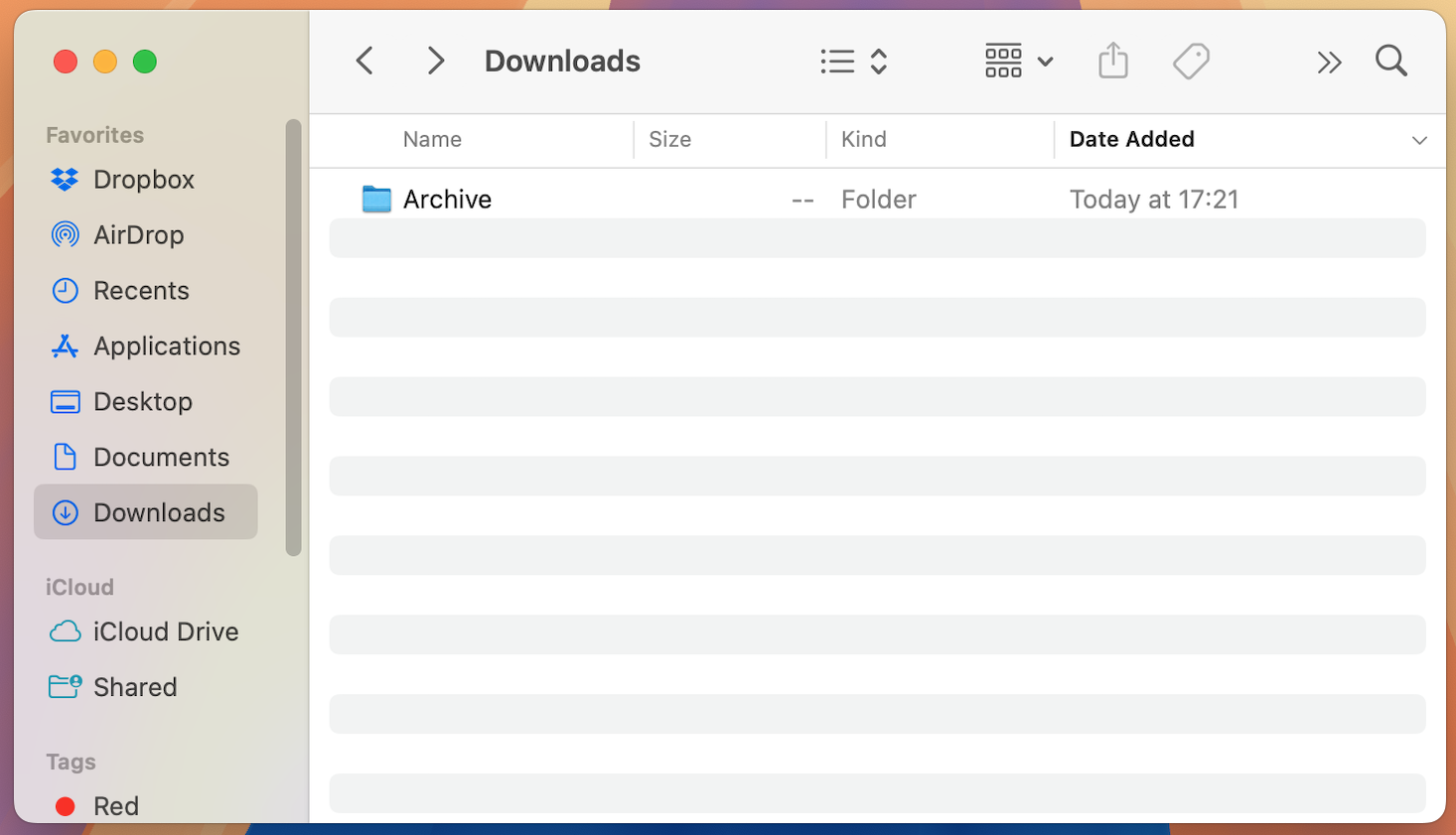This screenshot has width=1456, height=835.
Task: Select iCloud Drive in sidebar
Action: [x=165, y=632]
